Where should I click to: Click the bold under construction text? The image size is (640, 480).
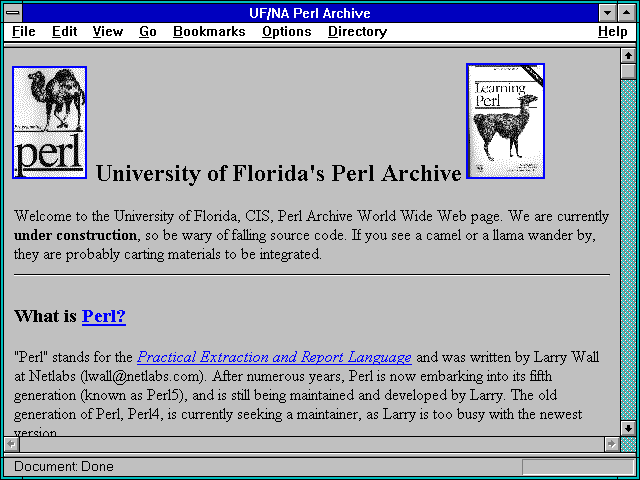point(75,236)
